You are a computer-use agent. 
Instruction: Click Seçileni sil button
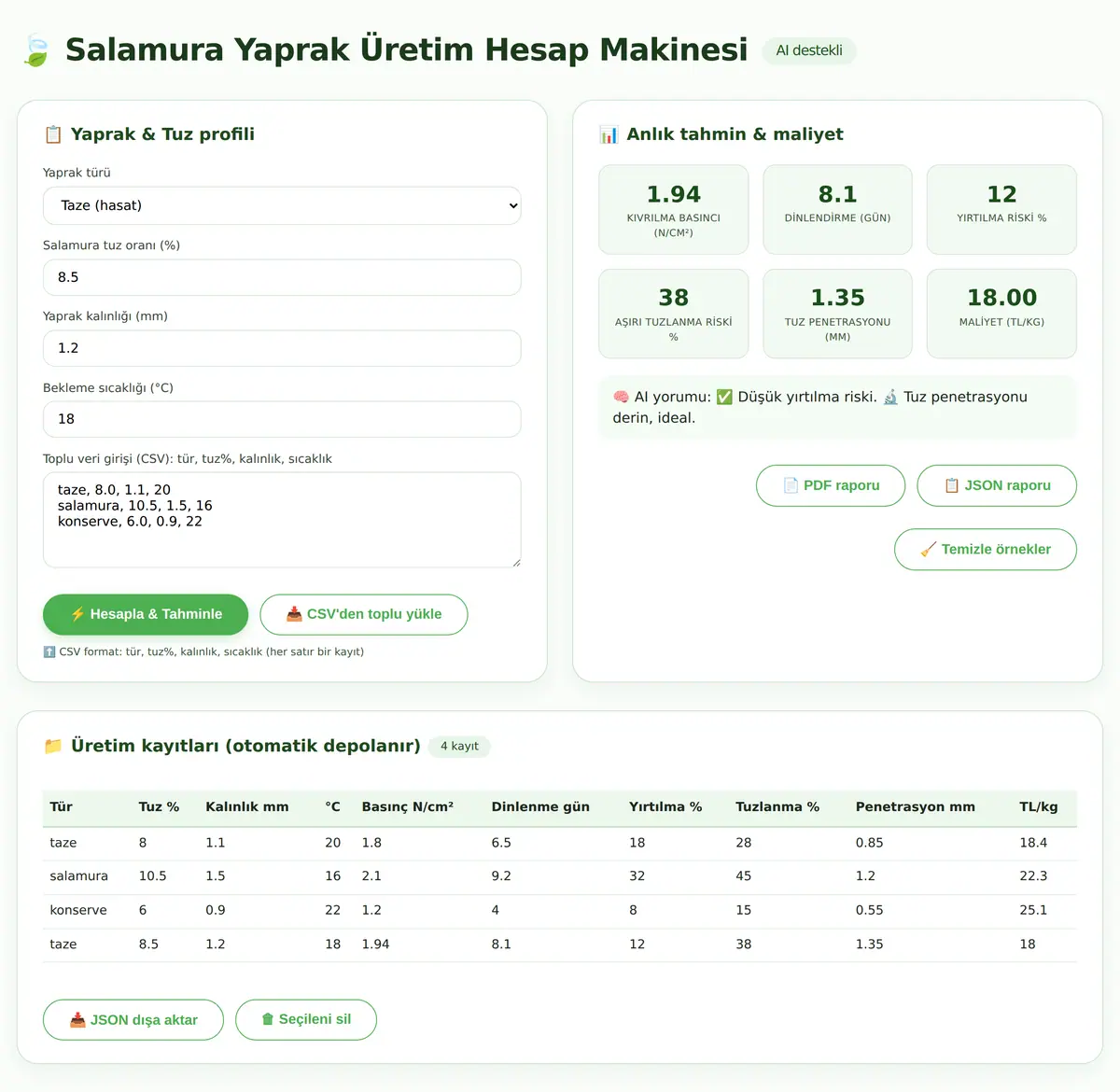(x=306, y=1019)
